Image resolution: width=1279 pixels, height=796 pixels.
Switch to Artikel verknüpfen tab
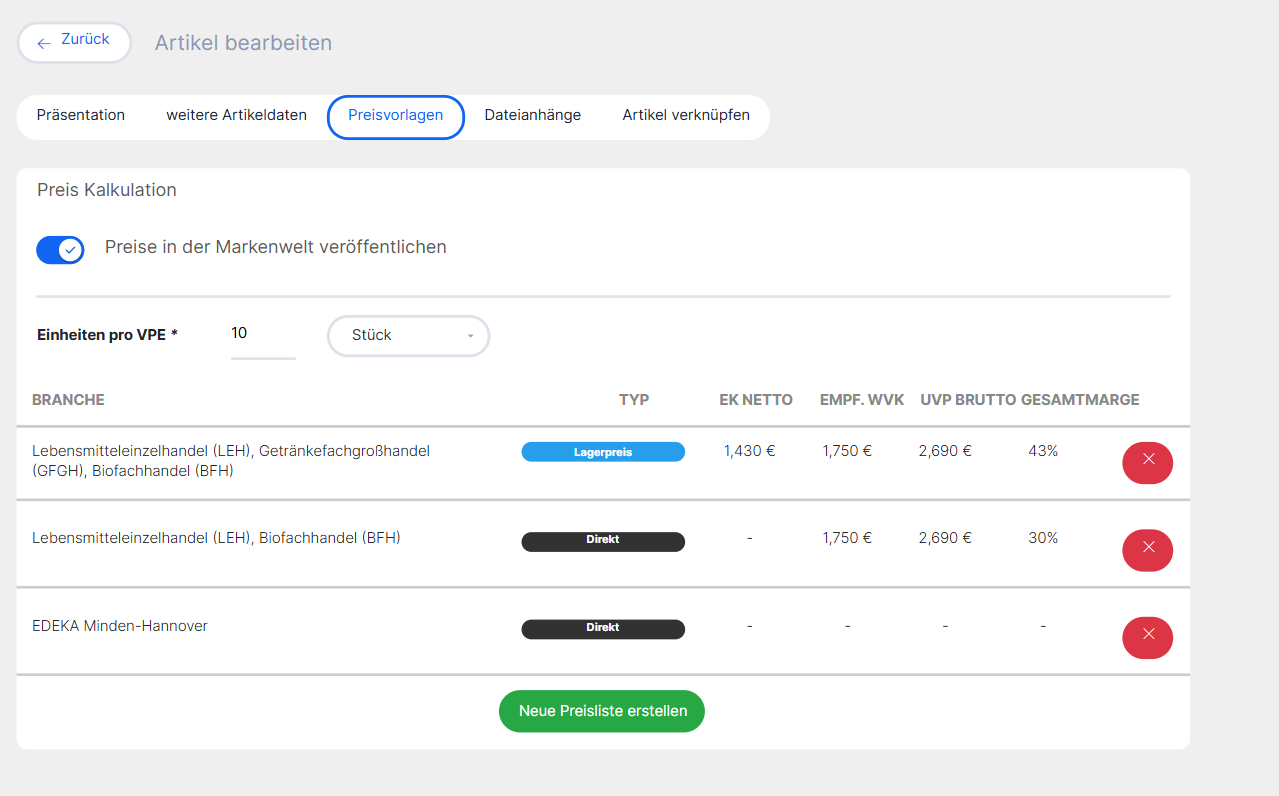(686, 115)
